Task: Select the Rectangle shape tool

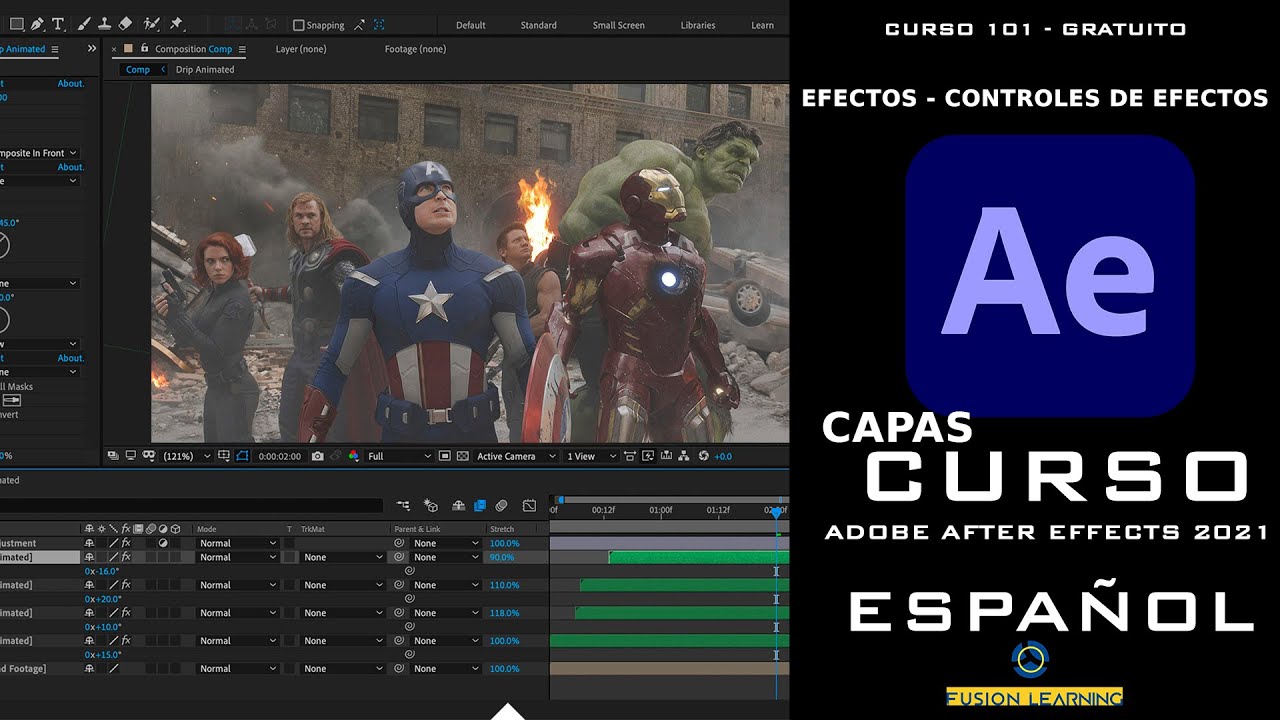Action: [x=17, y=23]
